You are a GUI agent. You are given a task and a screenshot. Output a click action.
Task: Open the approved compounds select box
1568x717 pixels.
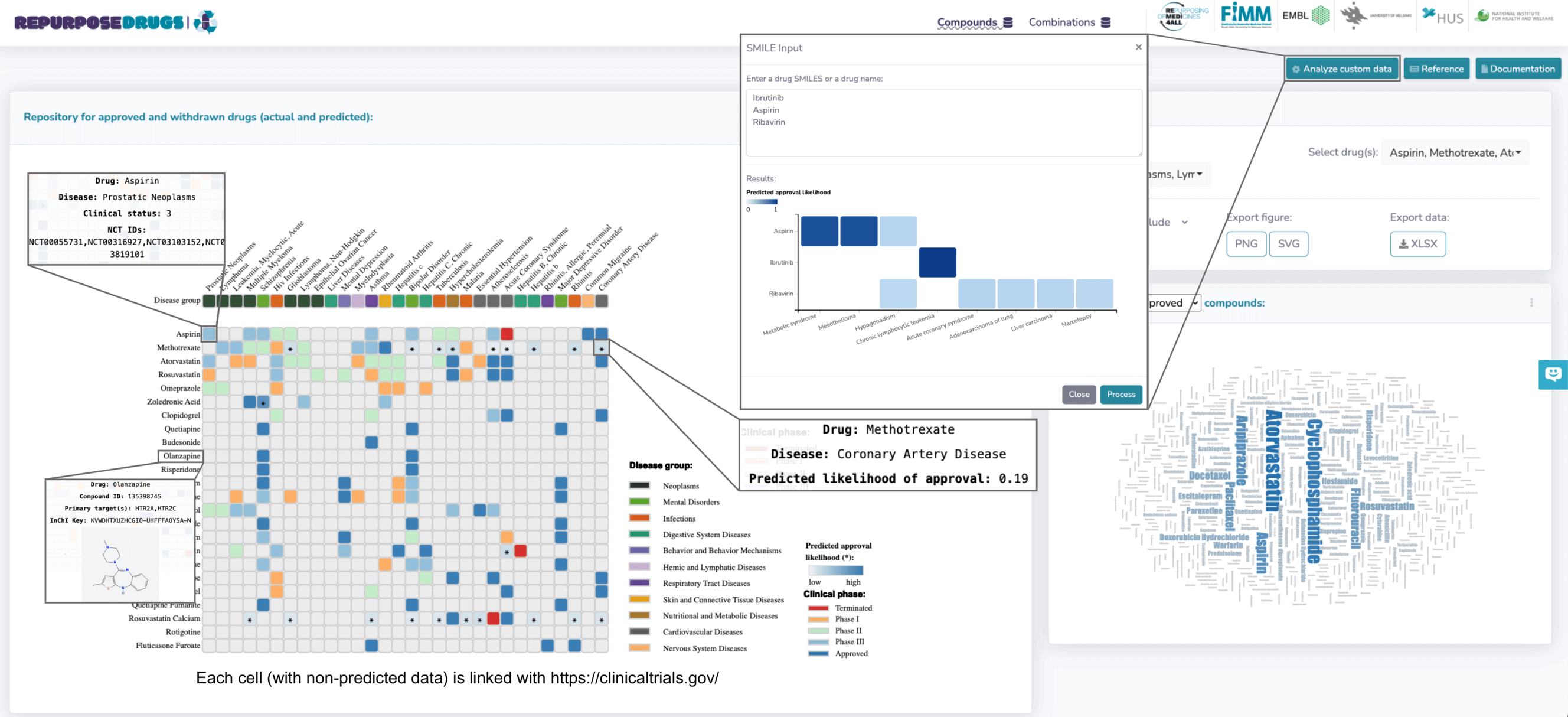(x=1172, y=303)
